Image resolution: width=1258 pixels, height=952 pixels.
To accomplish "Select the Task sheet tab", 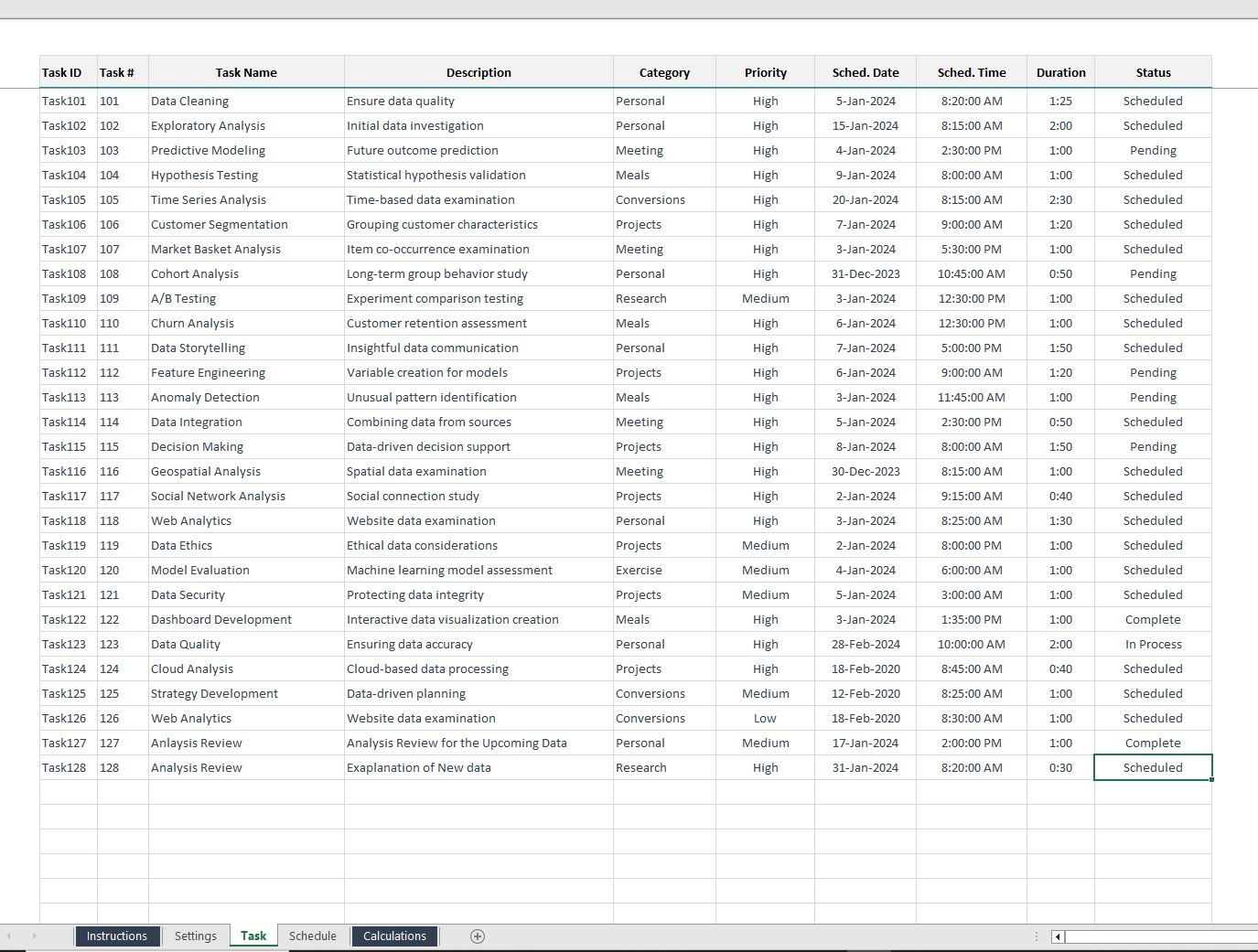I will (253, 936).
